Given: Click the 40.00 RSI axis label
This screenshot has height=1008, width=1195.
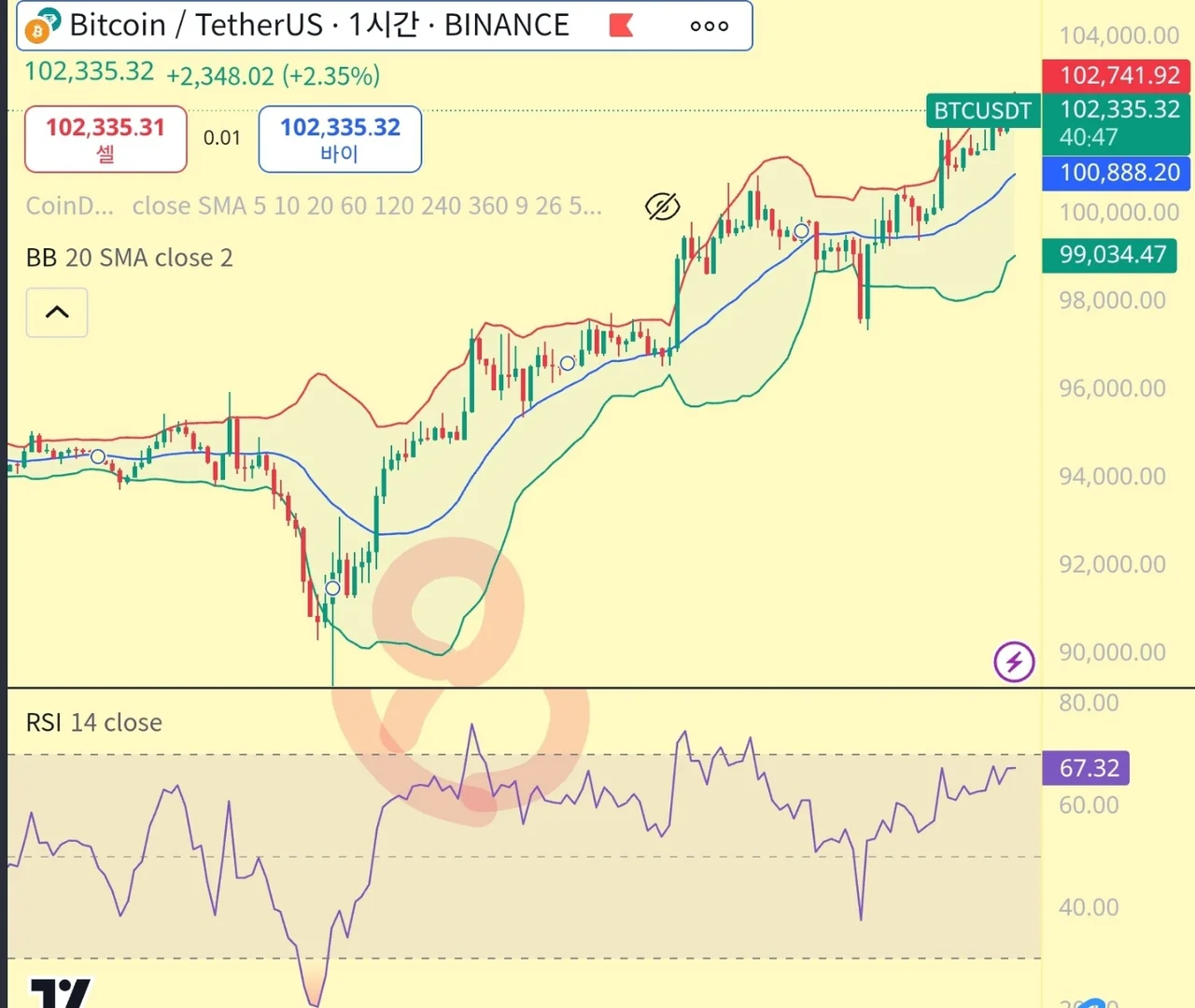Looking at the screenshot, I should [1089, 907].
